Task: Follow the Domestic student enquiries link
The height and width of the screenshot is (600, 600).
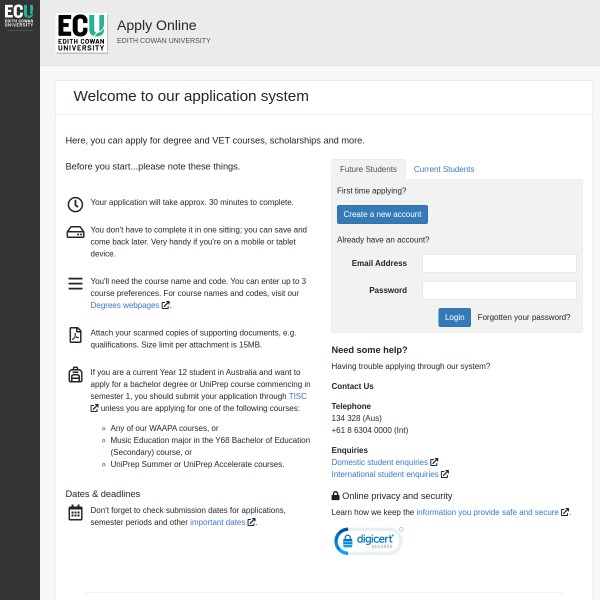Action: 380,462
